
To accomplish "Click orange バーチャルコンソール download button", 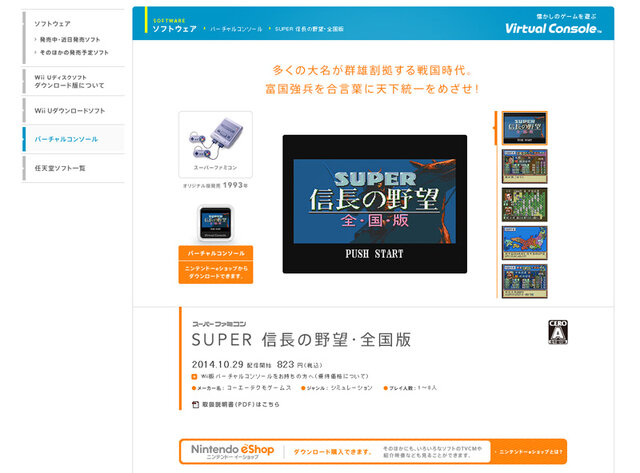I will click(x=216, y=264).
